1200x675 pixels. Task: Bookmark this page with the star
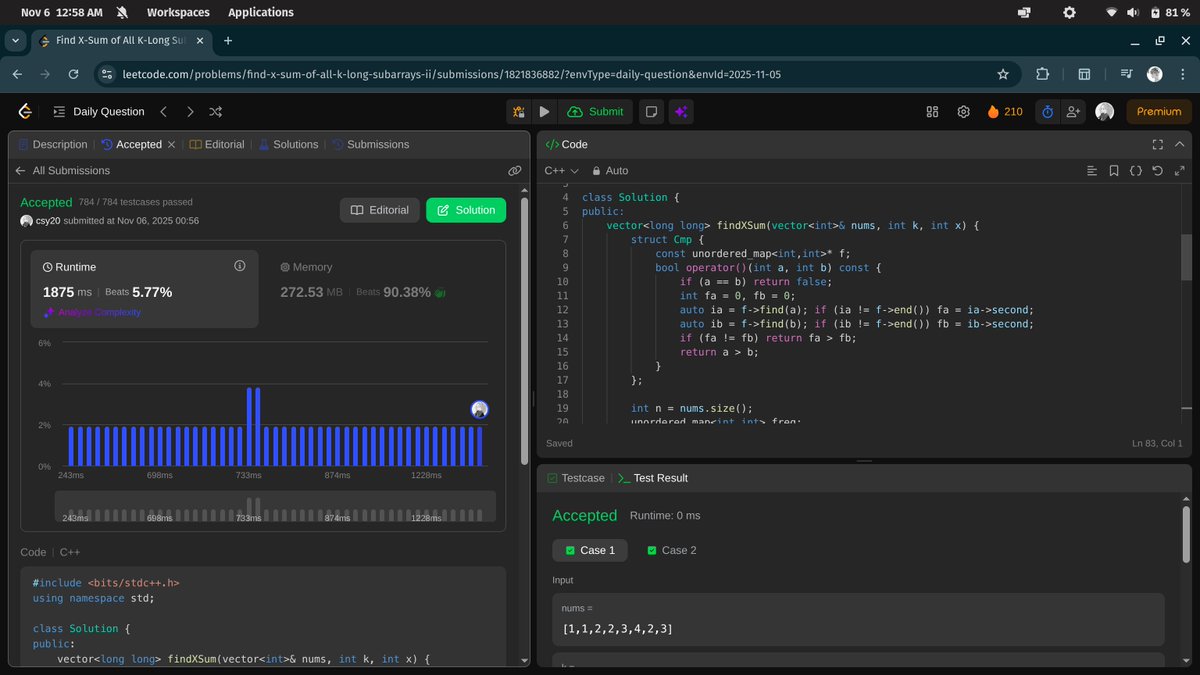point(1003,74)
